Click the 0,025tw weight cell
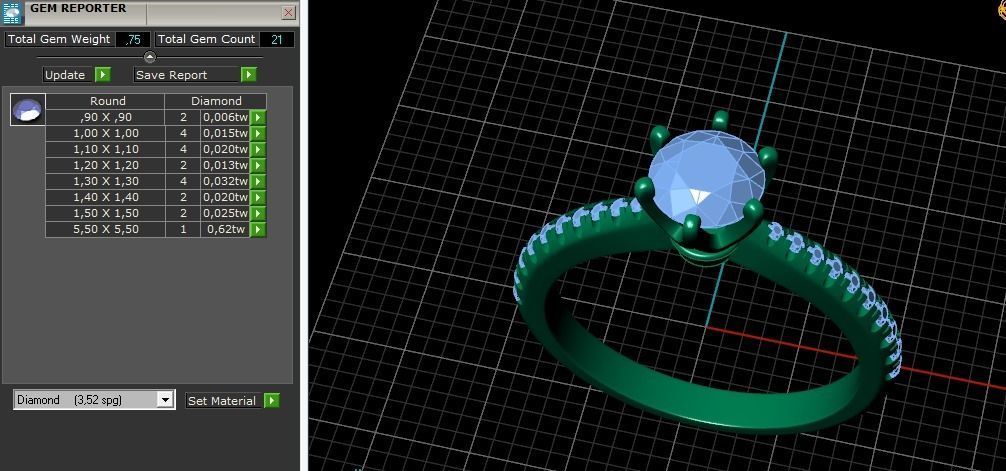Image resolution: width=1006 pixels, height=471 pixels. [225, 214]
